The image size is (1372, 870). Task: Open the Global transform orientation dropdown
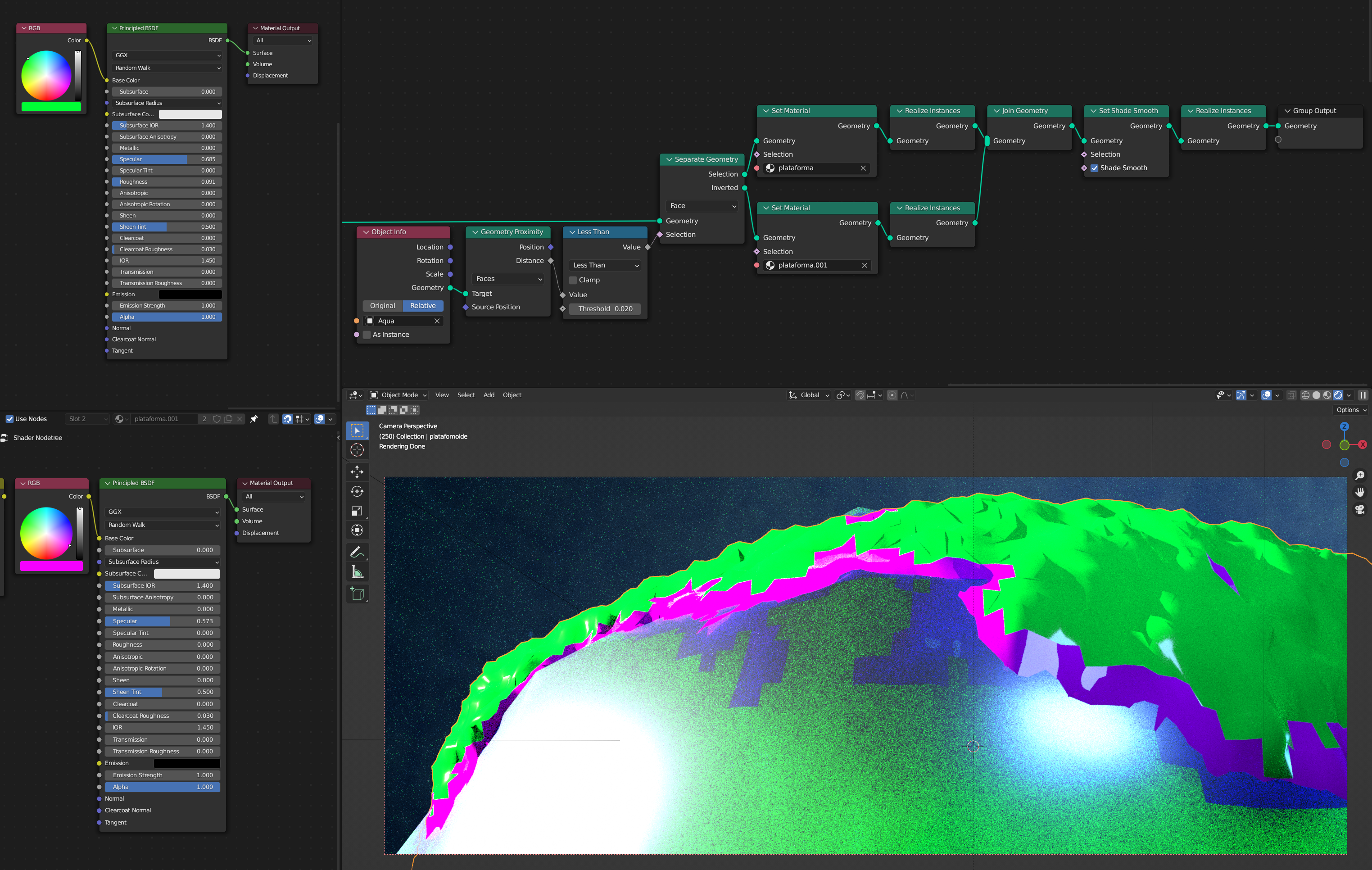[809, 395]
